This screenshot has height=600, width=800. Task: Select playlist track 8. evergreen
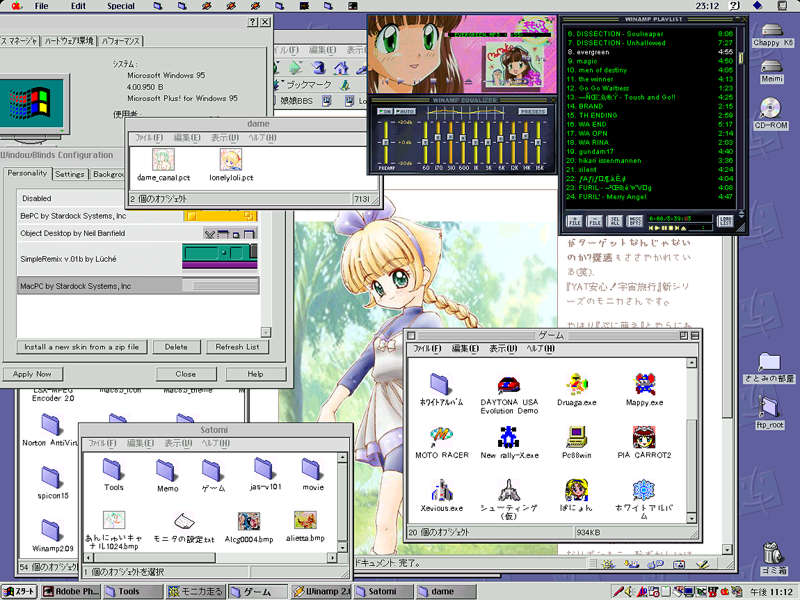pyautogui.click(x=650, y=52)
